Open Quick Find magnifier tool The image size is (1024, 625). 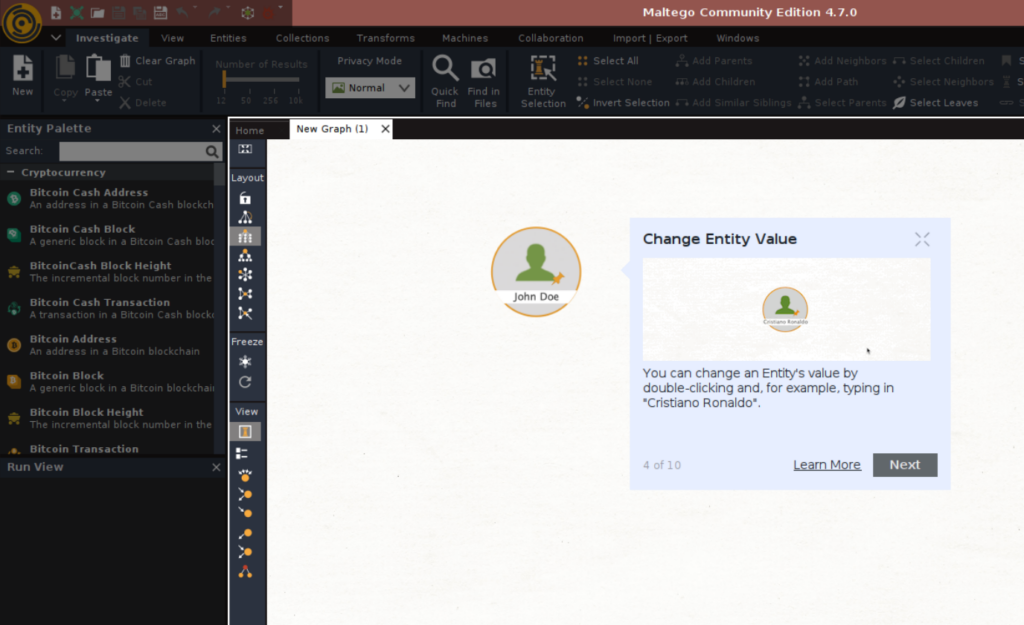coord(445,81)
